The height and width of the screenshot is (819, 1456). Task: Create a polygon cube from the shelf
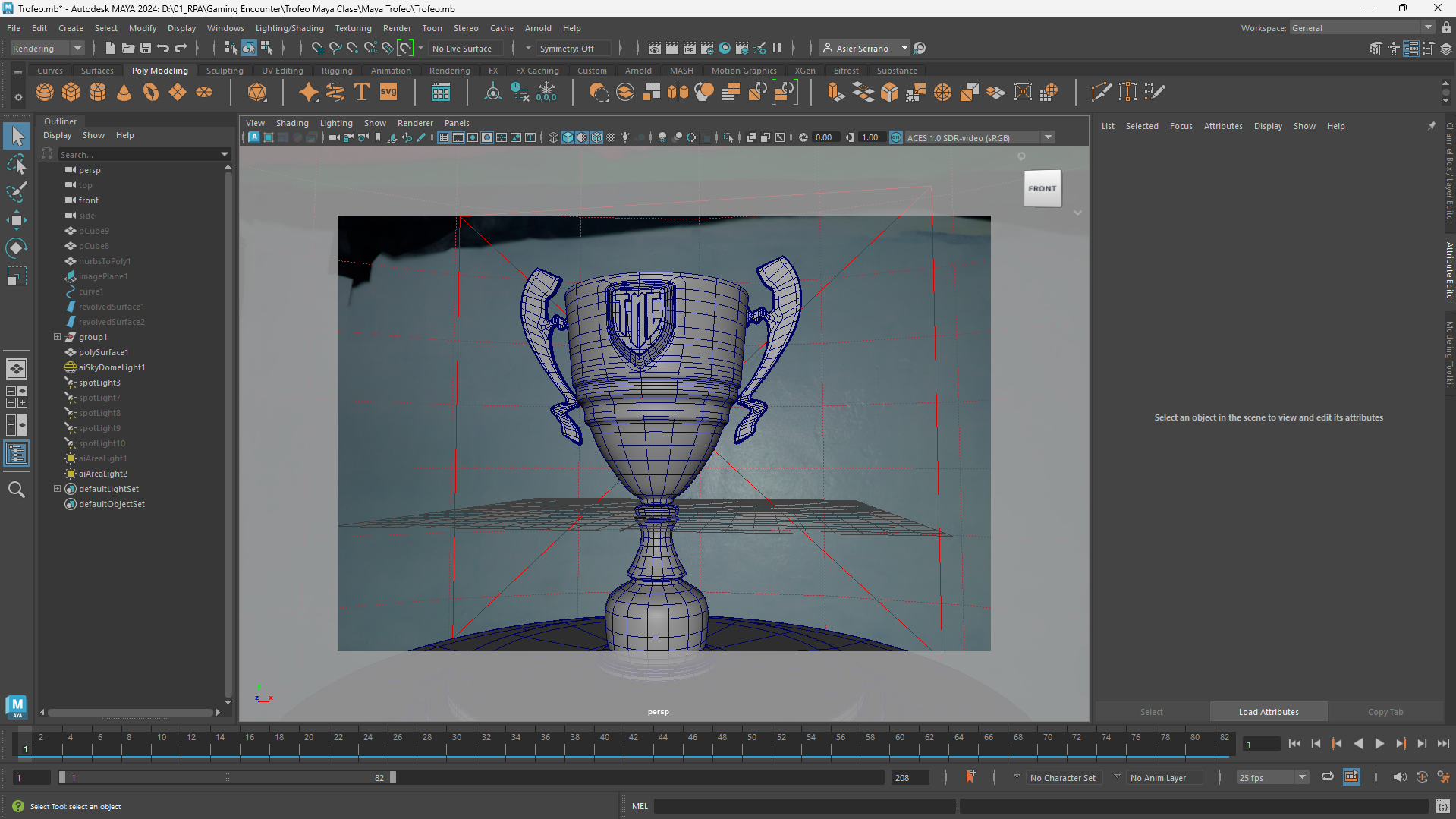pyautogui.click(x=71, y=93)
